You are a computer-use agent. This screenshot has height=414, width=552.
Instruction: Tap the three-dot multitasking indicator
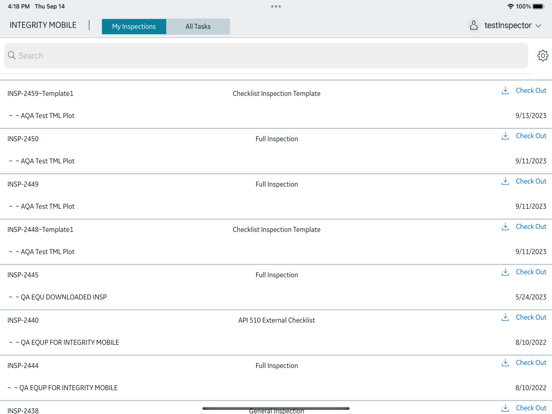(276, 6)
